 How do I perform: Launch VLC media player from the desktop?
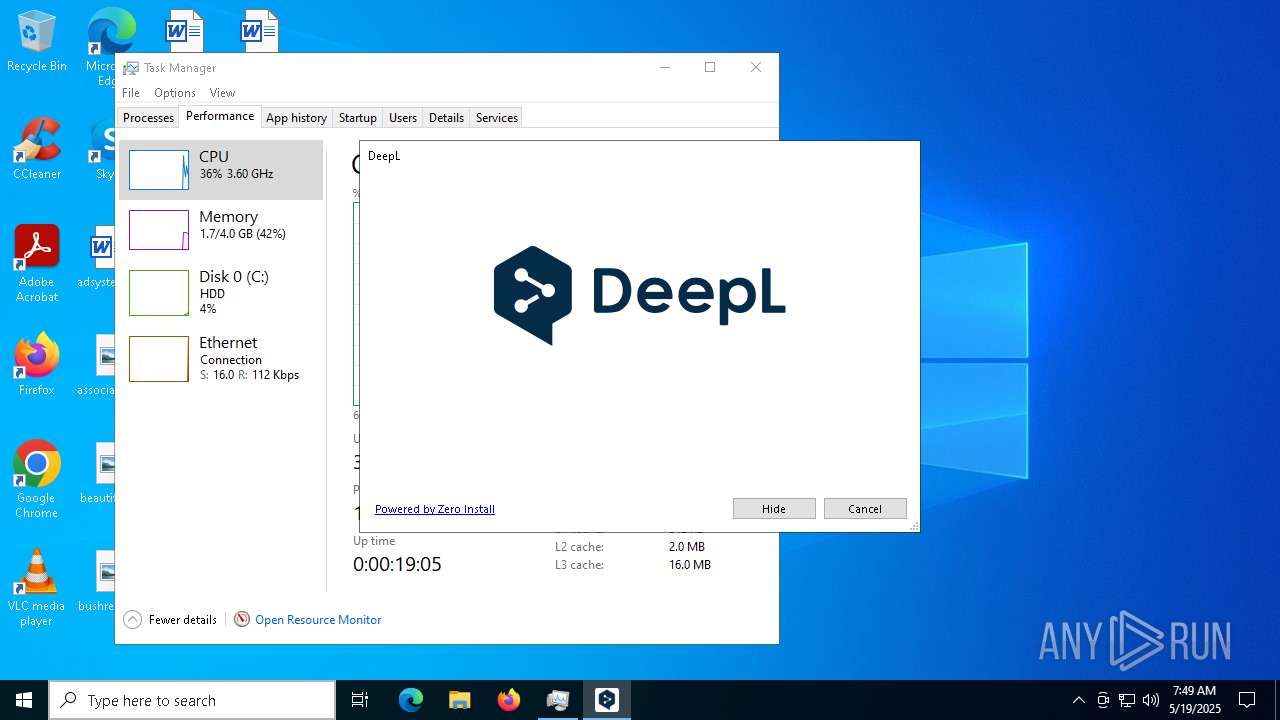click(36, 587)
